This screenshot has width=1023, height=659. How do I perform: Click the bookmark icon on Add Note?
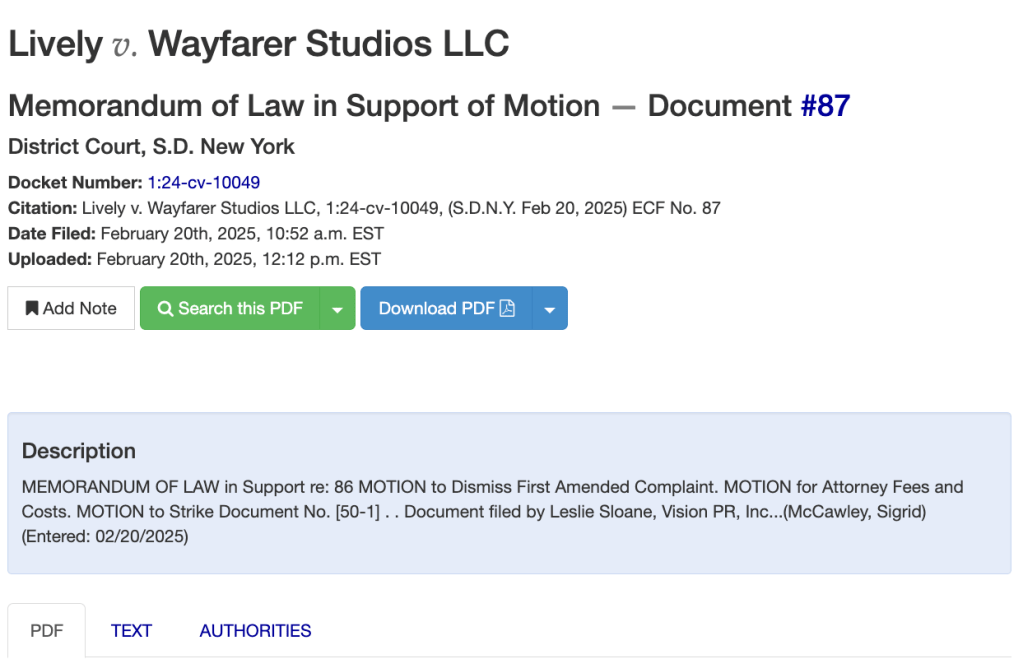(32, 308)
